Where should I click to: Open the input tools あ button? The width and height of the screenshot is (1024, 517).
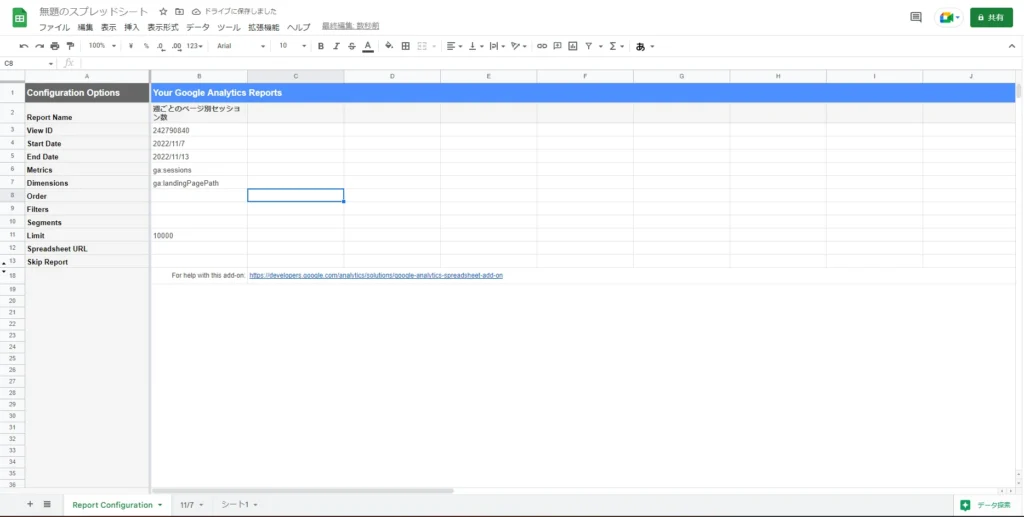(640, 46)
